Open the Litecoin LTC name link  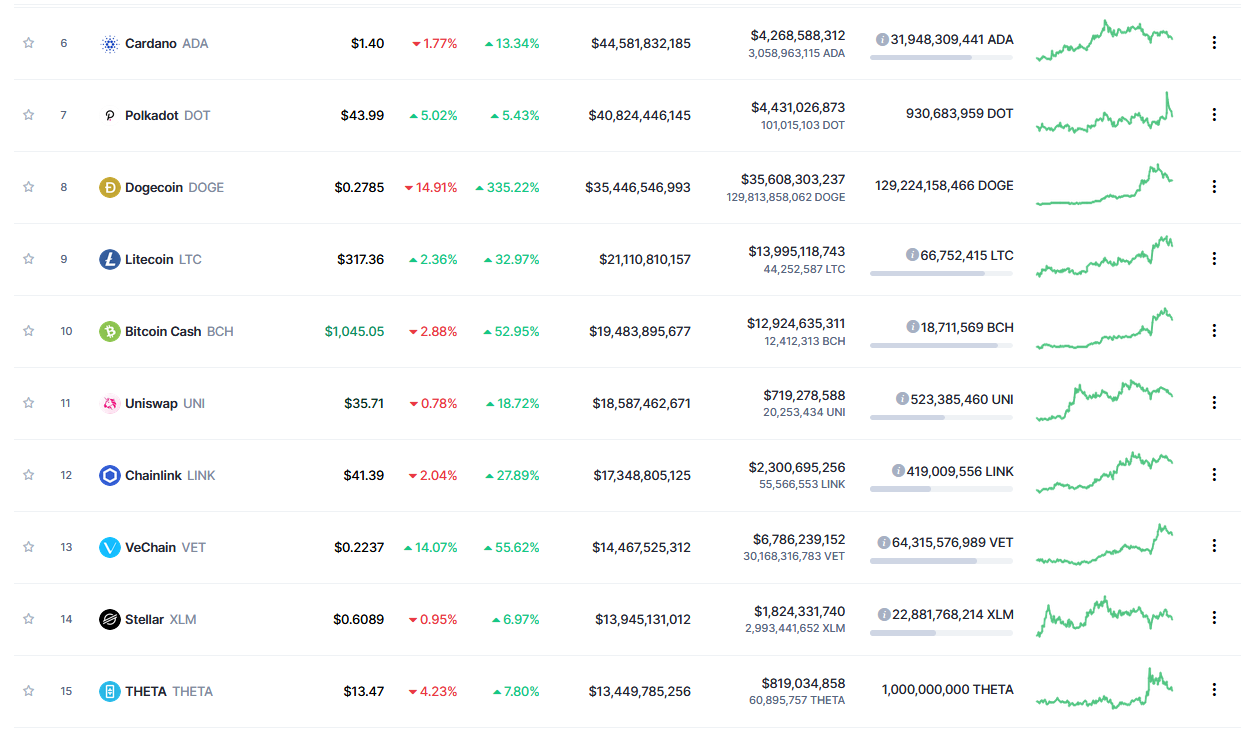tap(163, 260)
